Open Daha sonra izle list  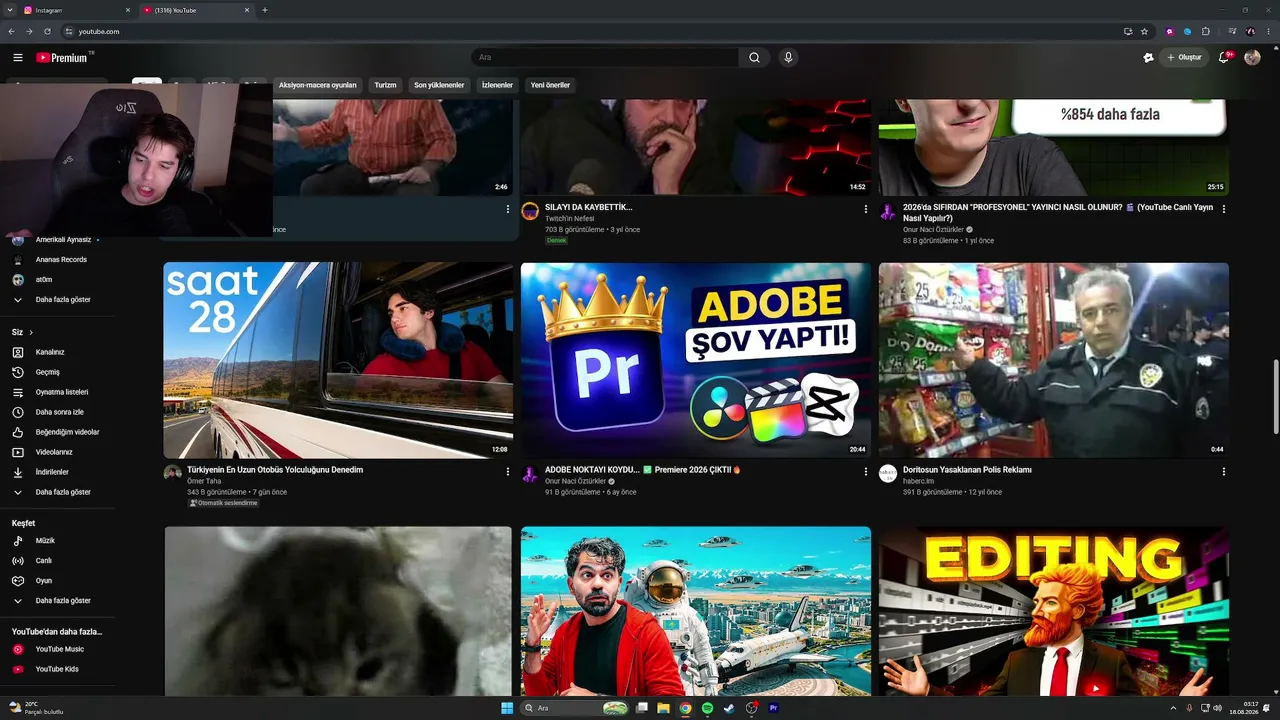click(x=58, y=412)
